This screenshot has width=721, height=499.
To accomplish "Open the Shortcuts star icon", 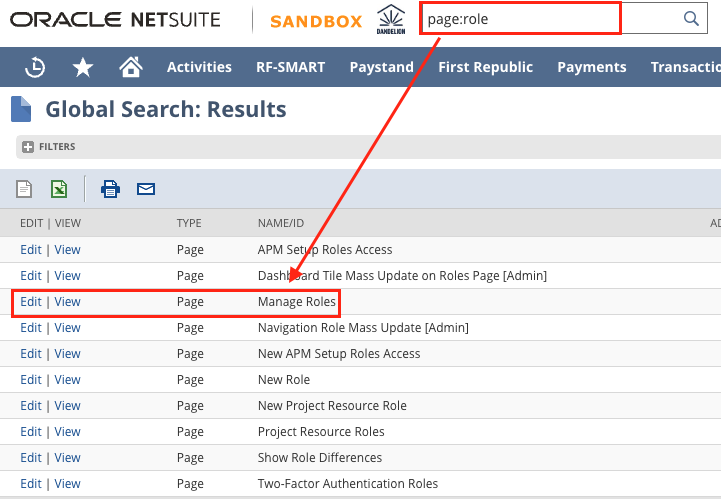I will [83, 67].
